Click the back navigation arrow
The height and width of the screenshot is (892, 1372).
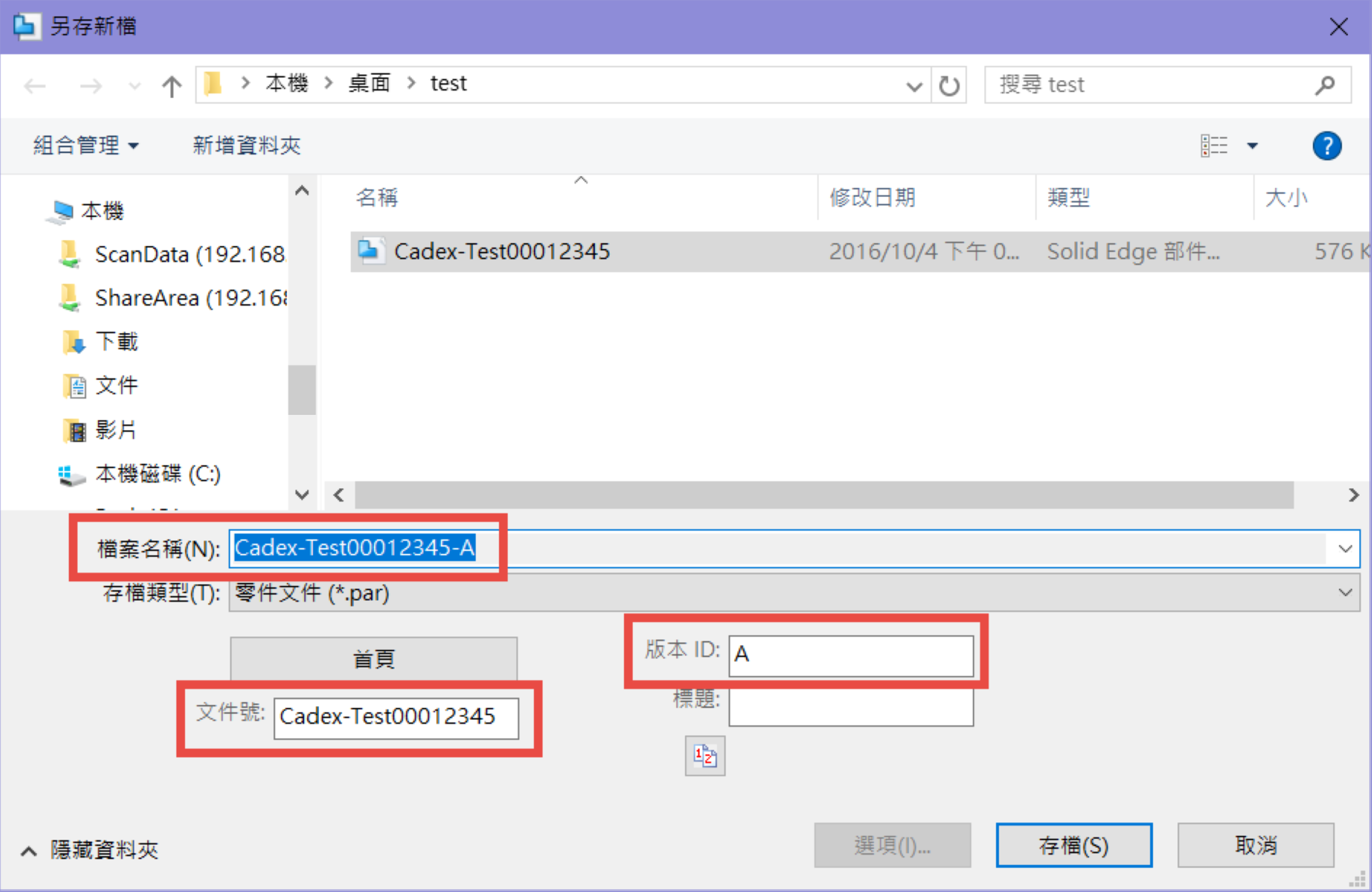pyautogui.click(x=35, y=86)
